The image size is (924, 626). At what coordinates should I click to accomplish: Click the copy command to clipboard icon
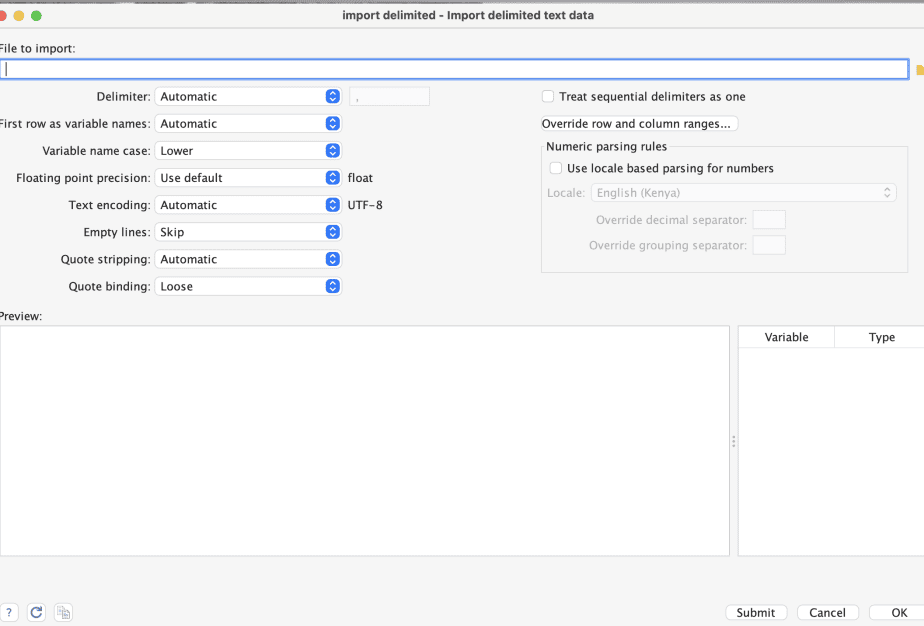[63, 612]
